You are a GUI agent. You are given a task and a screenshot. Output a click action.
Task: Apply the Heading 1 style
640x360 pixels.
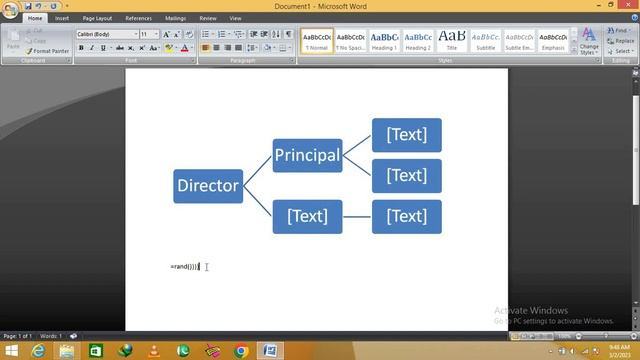[384, 41]
